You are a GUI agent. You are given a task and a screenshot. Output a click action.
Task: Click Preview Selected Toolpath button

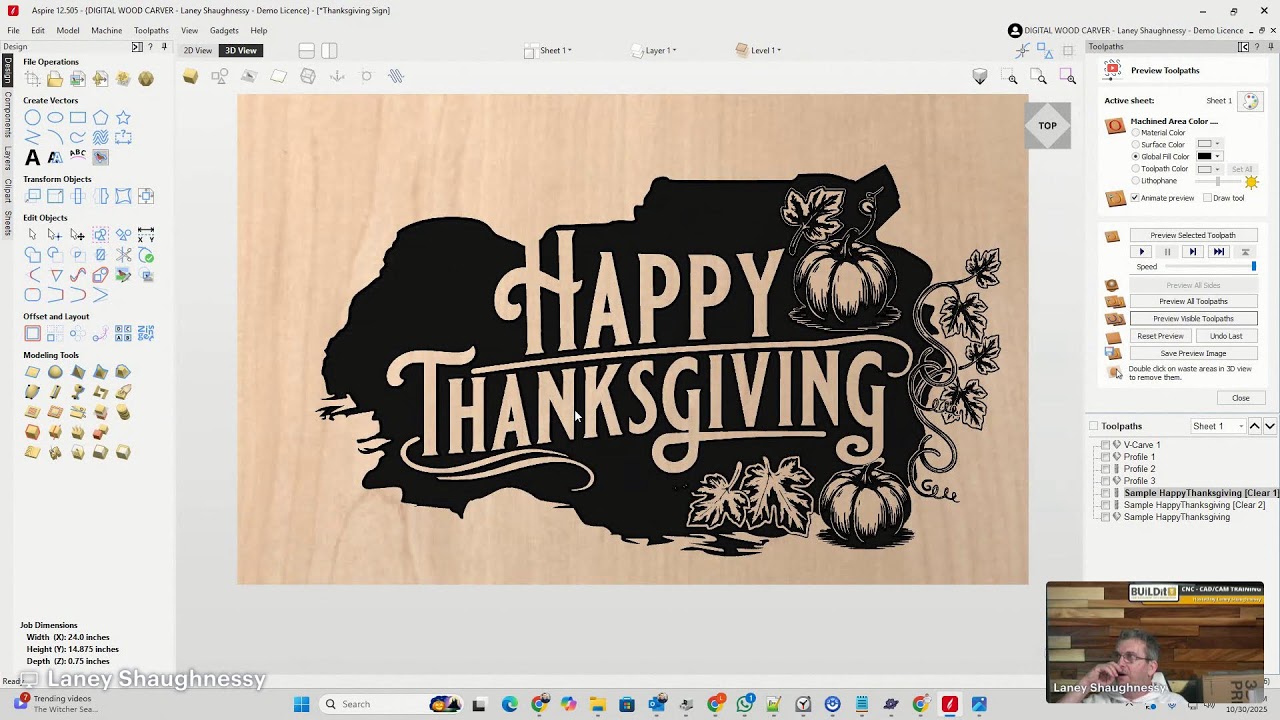pyautogui.click(x=1193, y=235)
